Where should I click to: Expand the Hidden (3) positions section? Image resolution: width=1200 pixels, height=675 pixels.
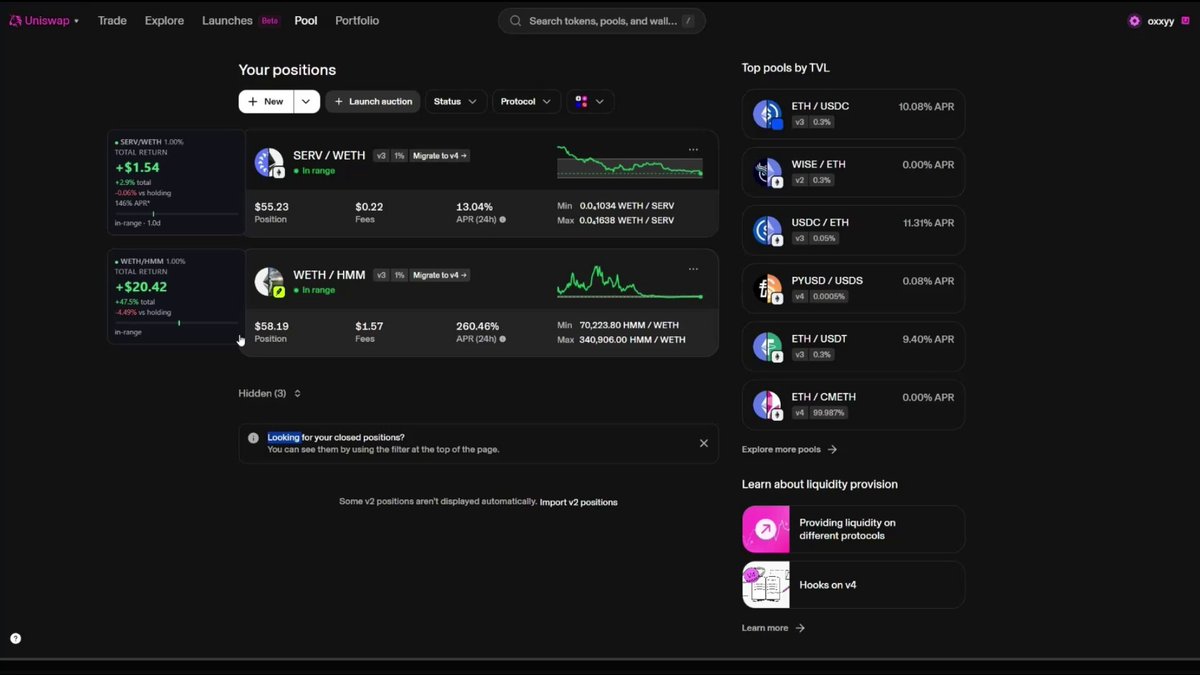[269, 393]
